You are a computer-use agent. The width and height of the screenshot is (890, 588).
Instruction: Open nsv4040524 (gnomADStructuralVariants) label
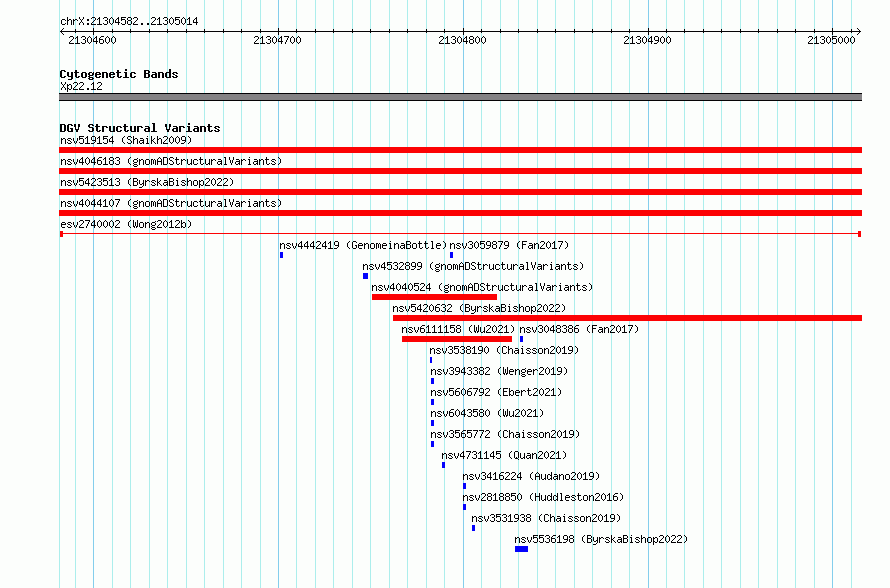coord(482,287)
